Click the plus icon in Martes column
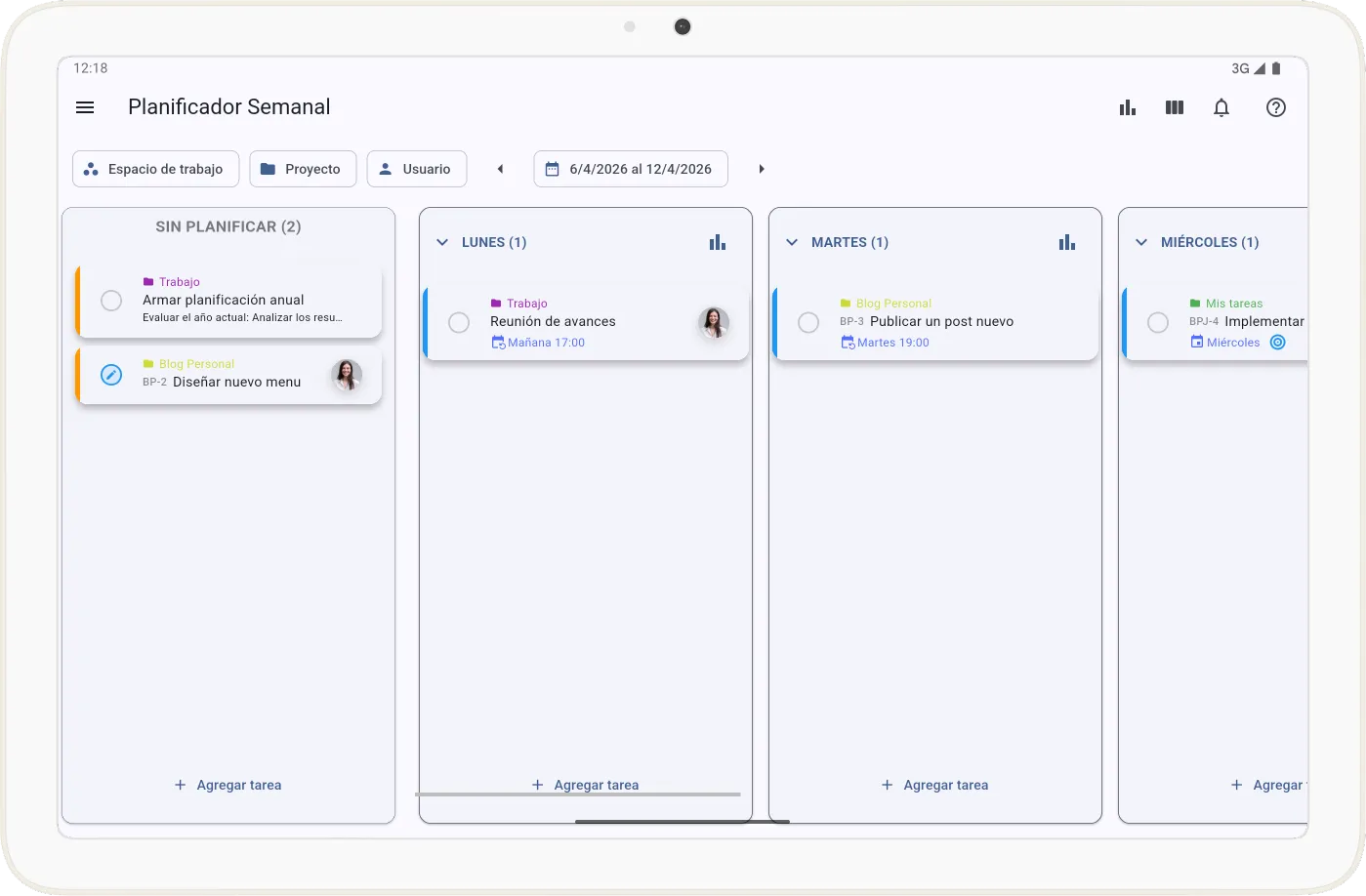 887,785
